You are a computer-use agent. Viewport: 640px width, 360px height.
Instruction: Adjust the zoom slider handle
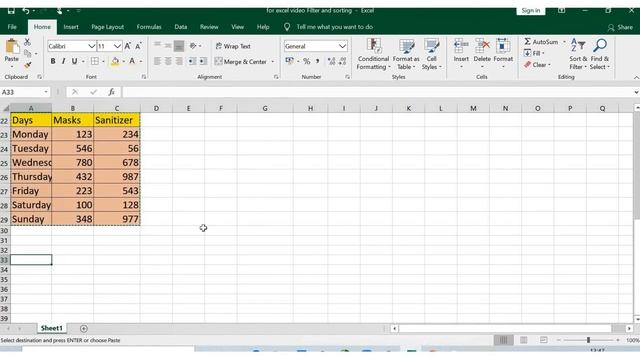pyautogui.click(x=588, y=340)
